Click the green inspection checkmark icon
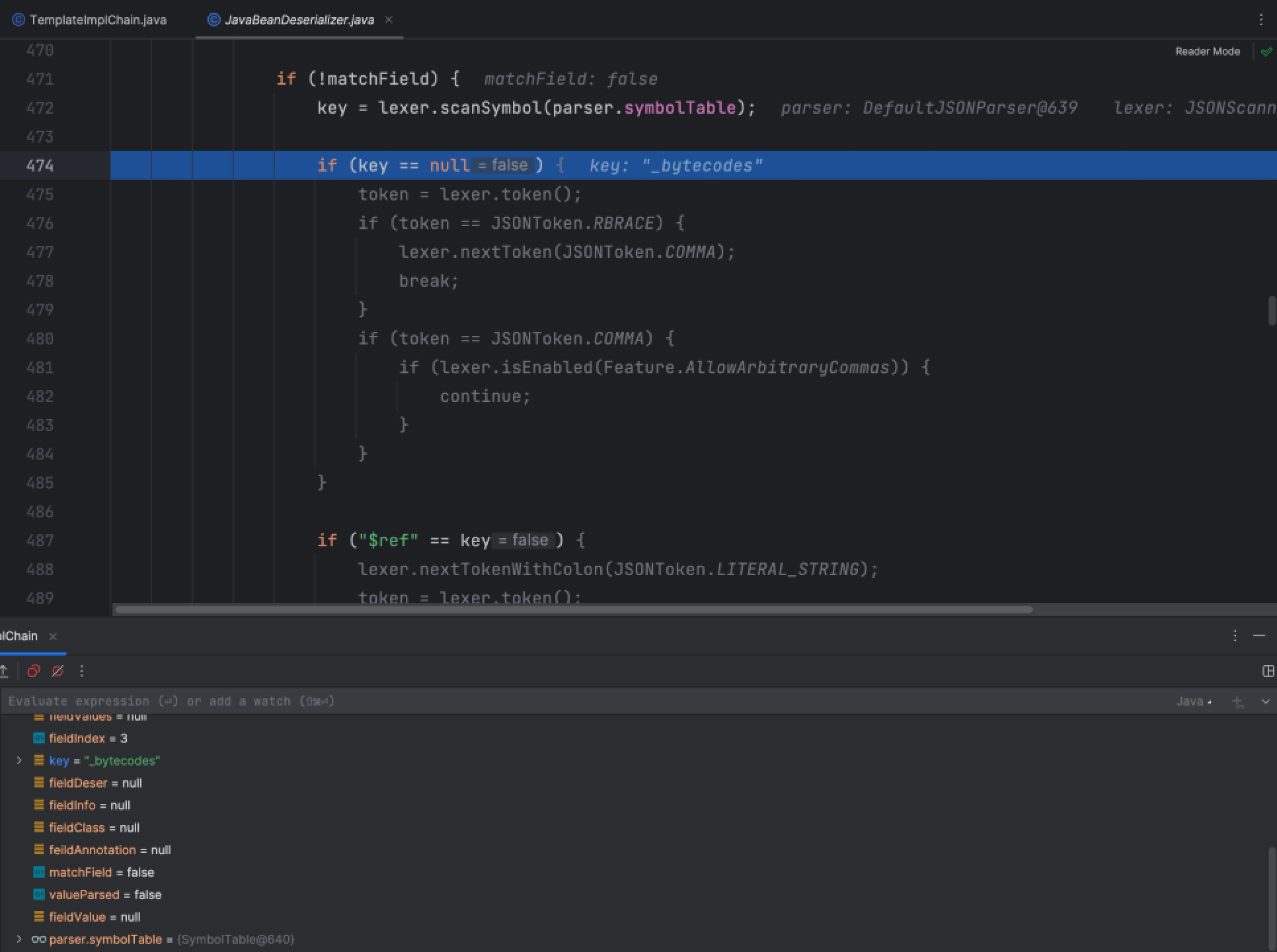The image size is (1277, 952). pyautogui.click(x=1266, y=52)
